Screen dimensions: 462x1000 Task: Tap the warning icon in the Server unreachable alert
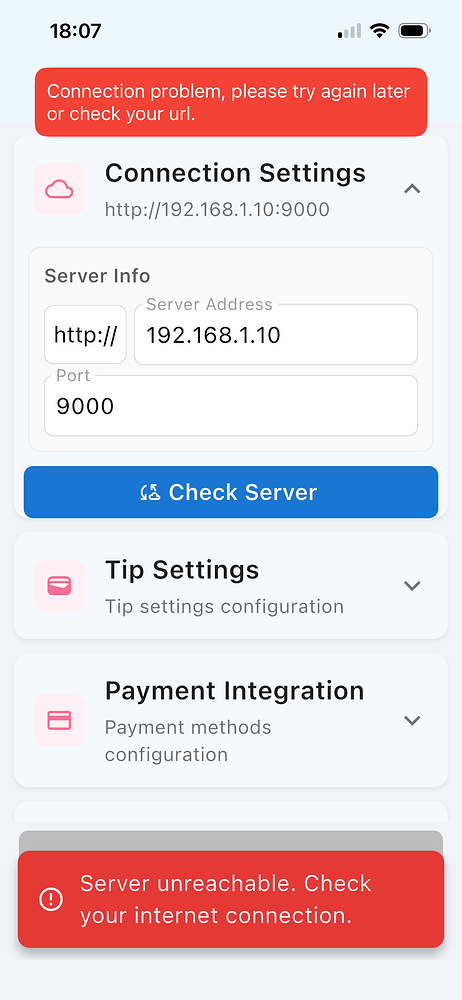(50, 899)
